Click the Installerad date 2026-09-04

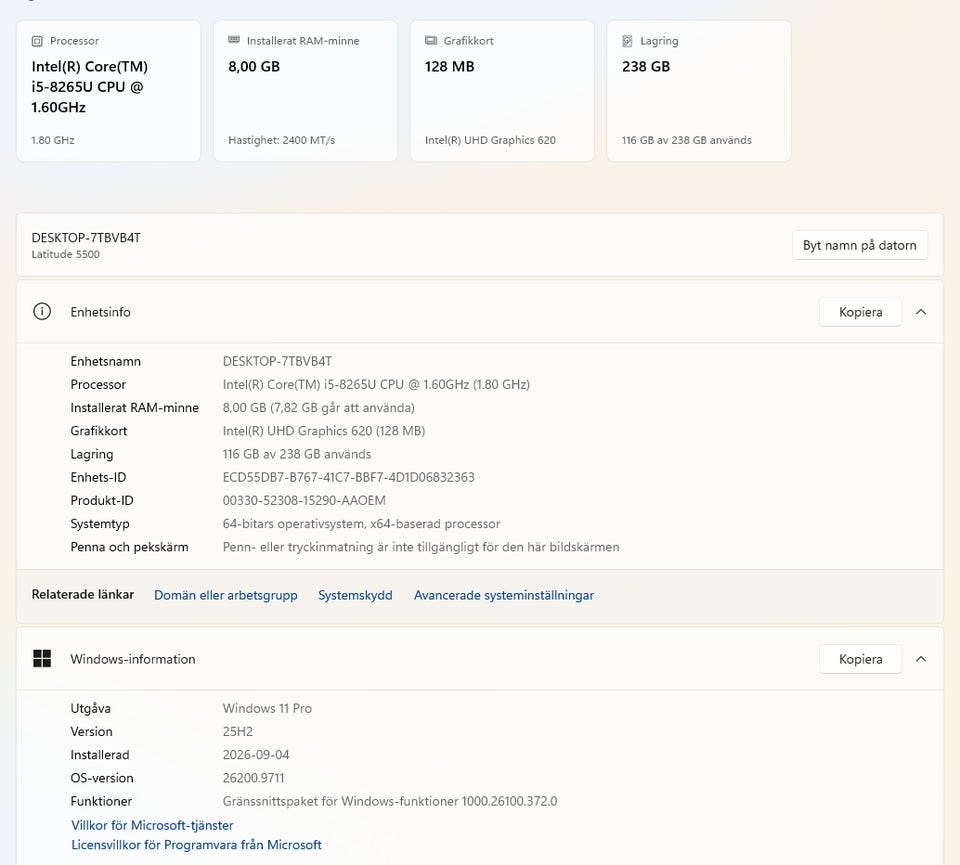point(256,755)
